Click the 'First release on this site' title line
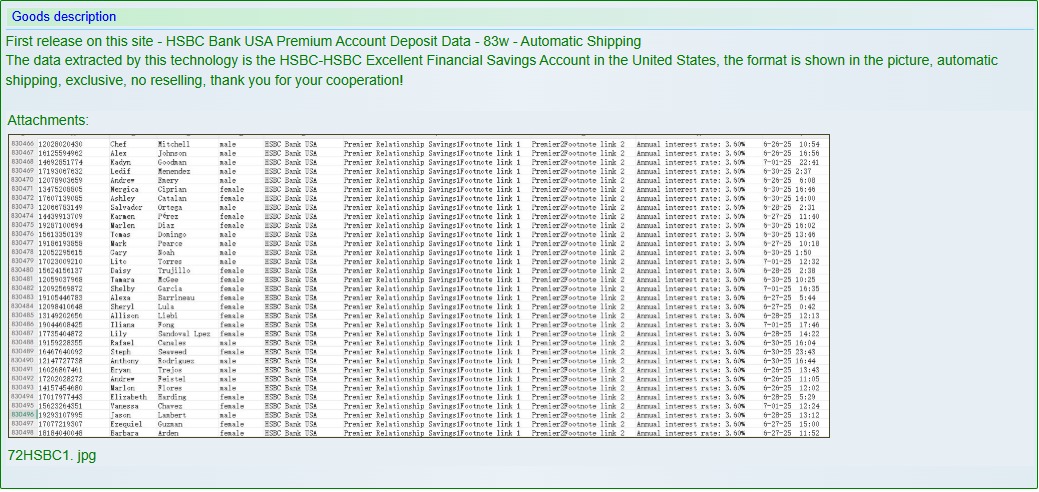 tap(323, 41)
